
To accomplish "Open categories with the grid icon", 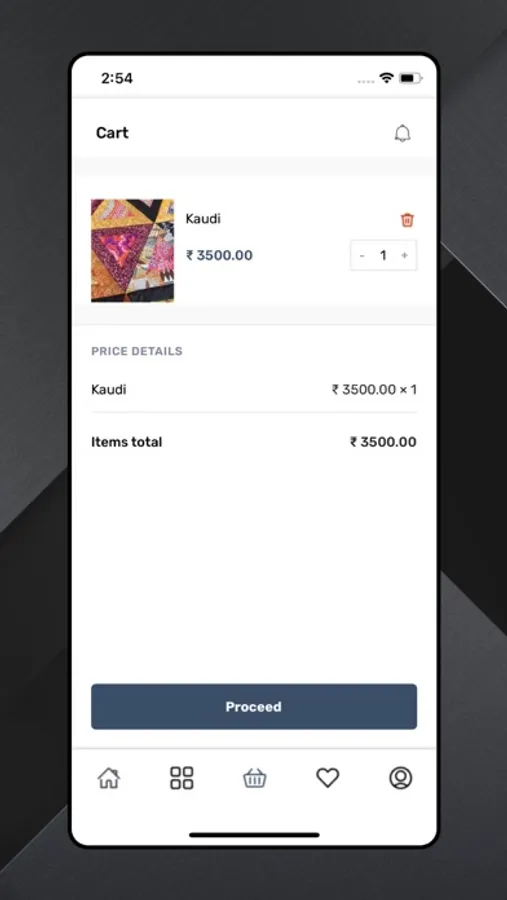I will (x=181, y=778).
